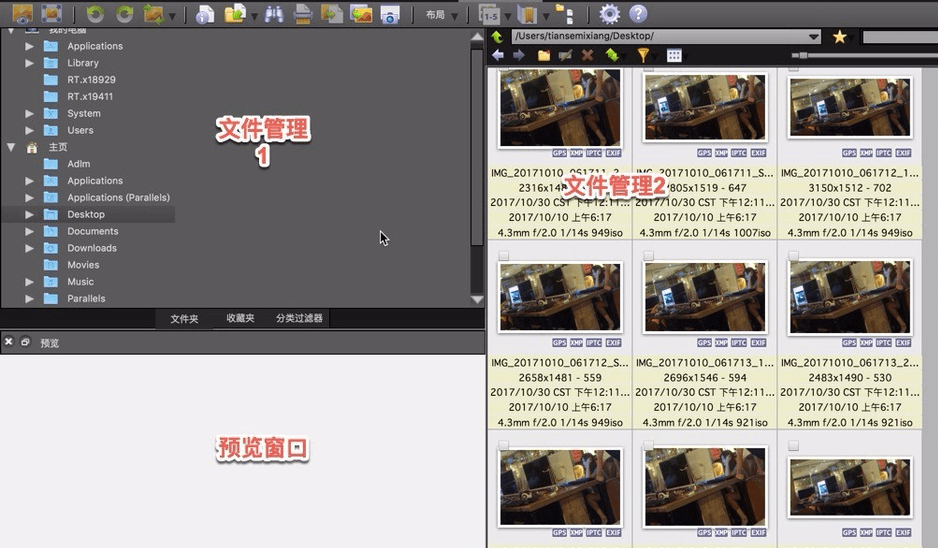The image size is (938, 548).
Task: Switch to the 分类过滤器 tab
Action: (x=299, y=318)
